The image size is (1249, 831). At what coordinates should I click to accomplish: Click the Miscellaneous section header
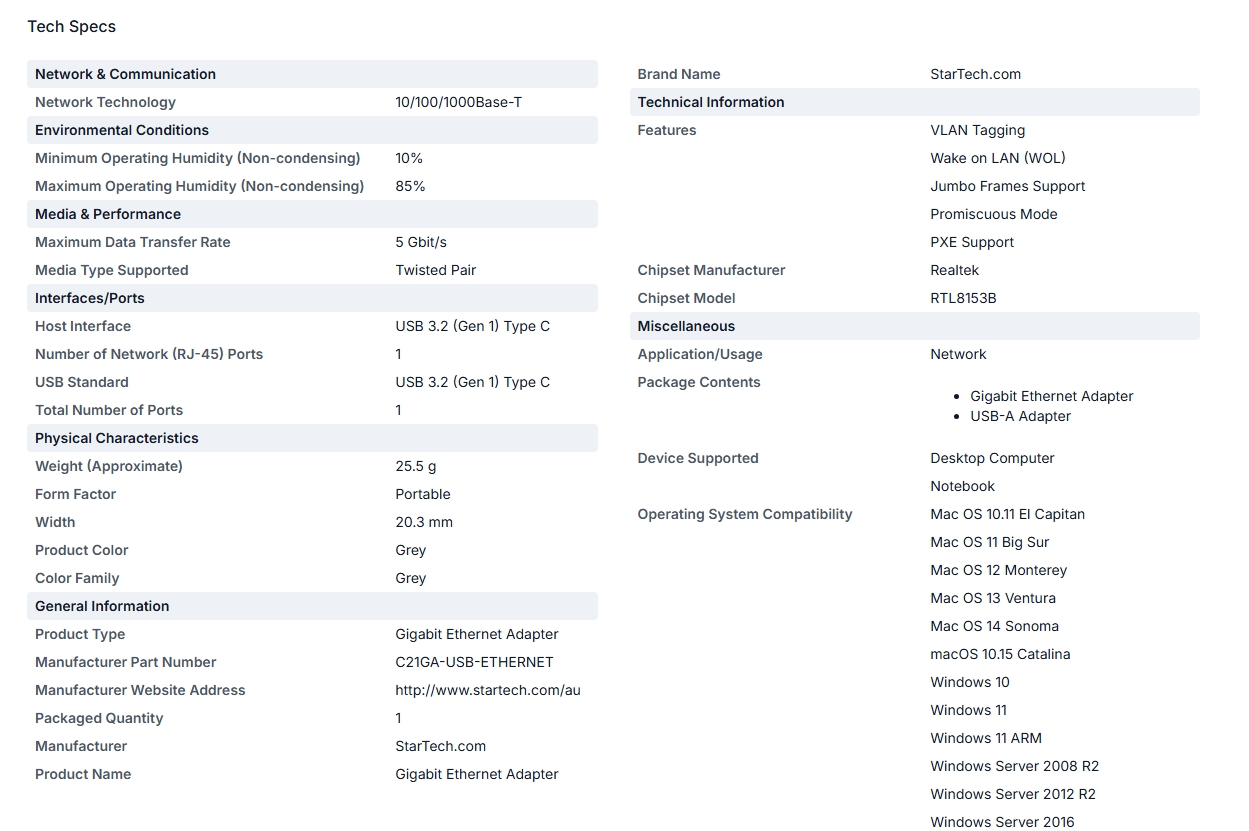pos(915,326)
